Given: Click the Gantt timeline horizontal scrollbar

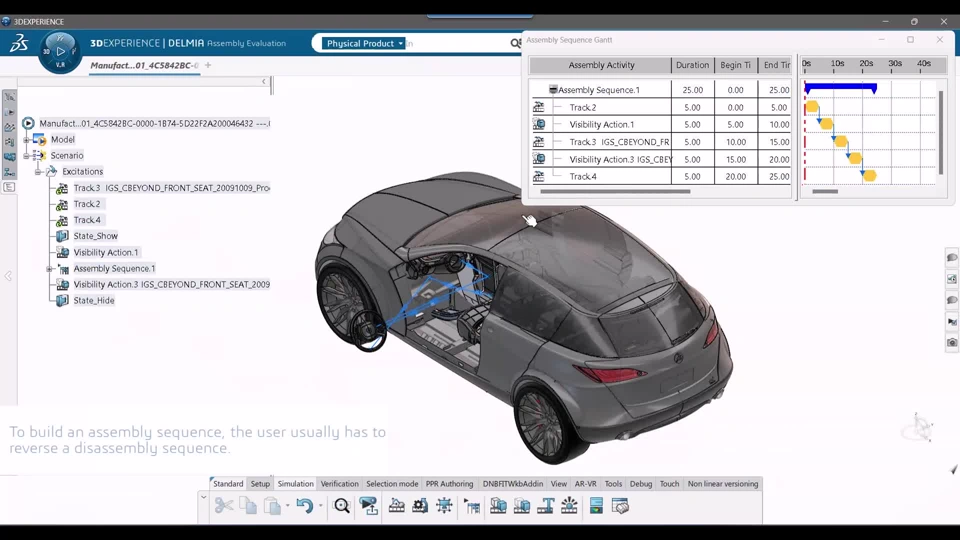Looking at the screenshot, I should pyautogui.click(x=825, y=192).
